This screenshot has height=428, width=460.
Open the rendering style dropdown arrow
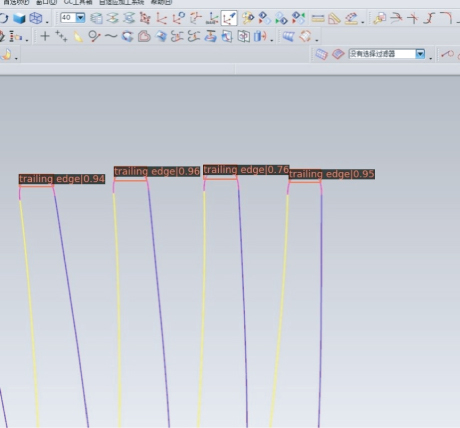click(x=47, y=22)
